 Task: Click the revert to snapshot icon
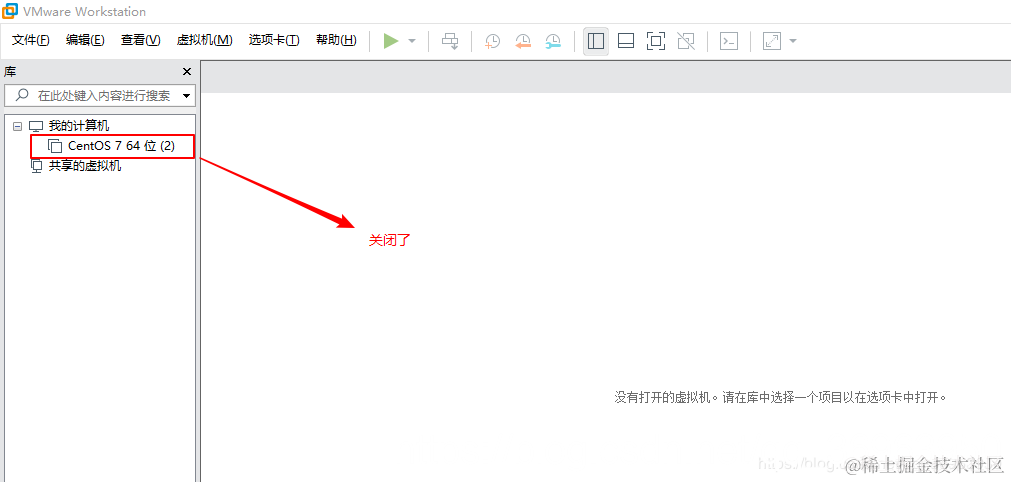click(523, 41)
